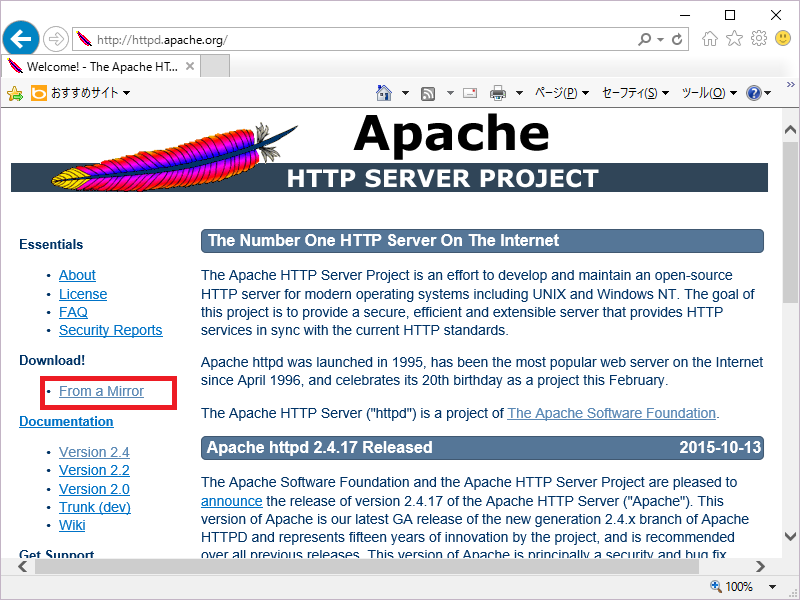Image resolution: width=800 pixels, height=600 pixels.
Task: Click the Essentials section heading
Action: point(51,244)
